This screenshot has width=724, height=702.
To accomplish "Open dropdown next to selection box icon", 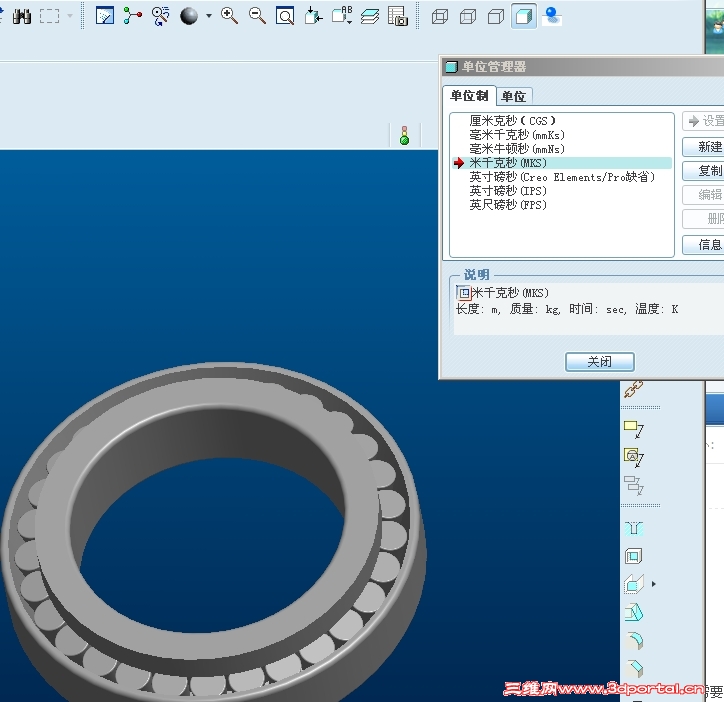I will click(70, 16).
